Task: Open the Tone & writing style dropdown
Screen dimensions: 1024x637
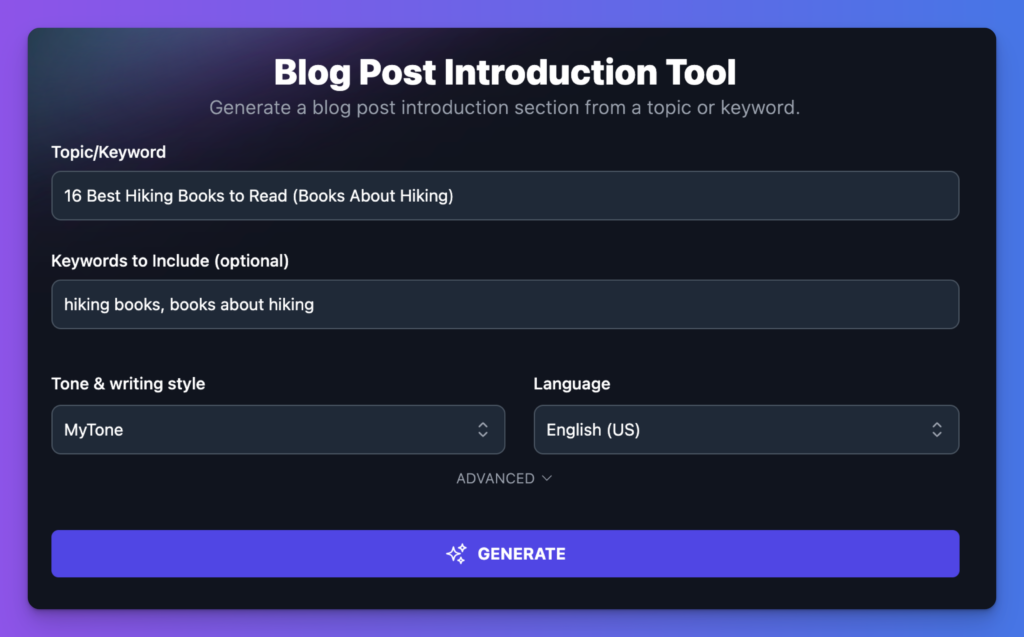Action: [x=278, y=429]
